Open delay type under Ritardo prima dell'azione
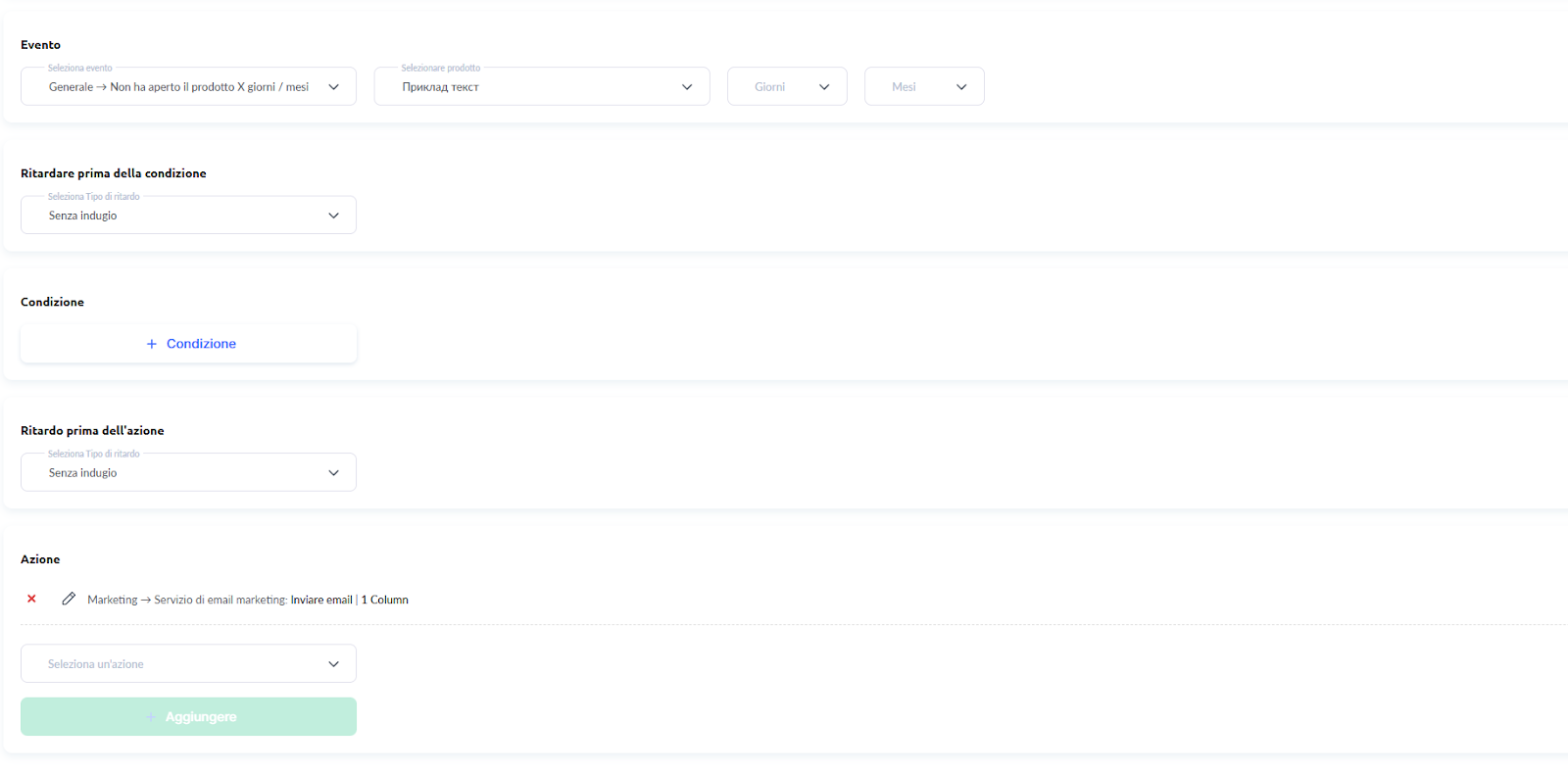Viewport: 1568px width, 771px height. pos(188,473)
